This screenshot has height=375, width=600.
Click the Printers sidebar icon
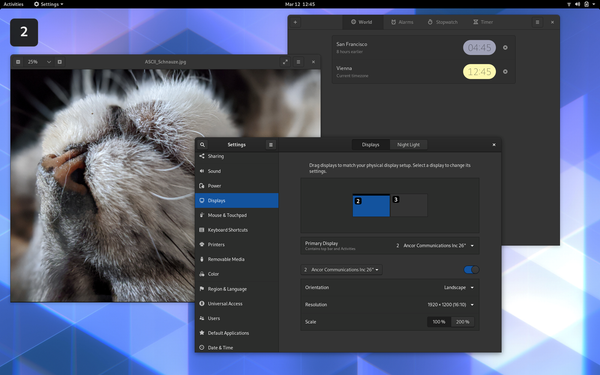pyautogui.click(x=202, y=245)
